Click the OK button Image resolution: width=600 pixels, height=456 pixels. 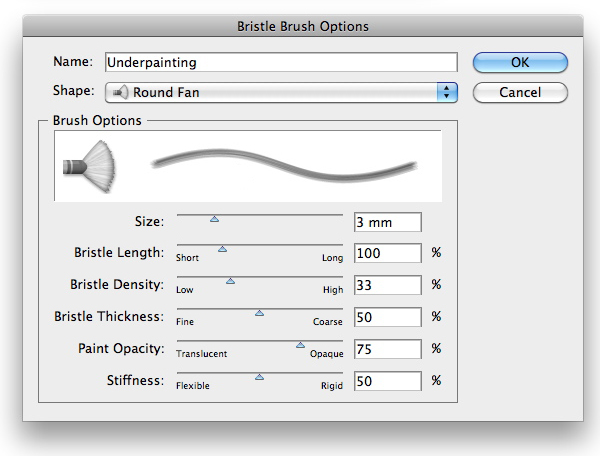pos(520,62)
